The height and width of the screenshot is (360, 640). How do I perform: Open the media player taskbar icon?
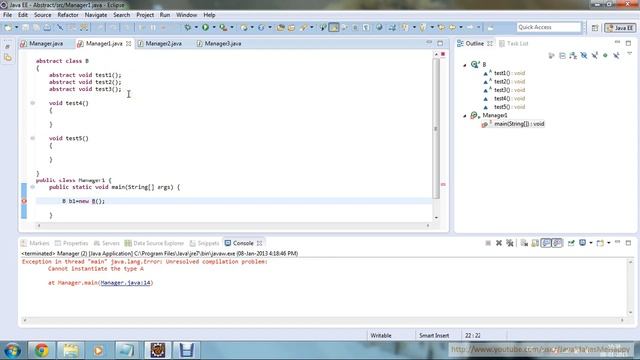click(x=98, y=351)
